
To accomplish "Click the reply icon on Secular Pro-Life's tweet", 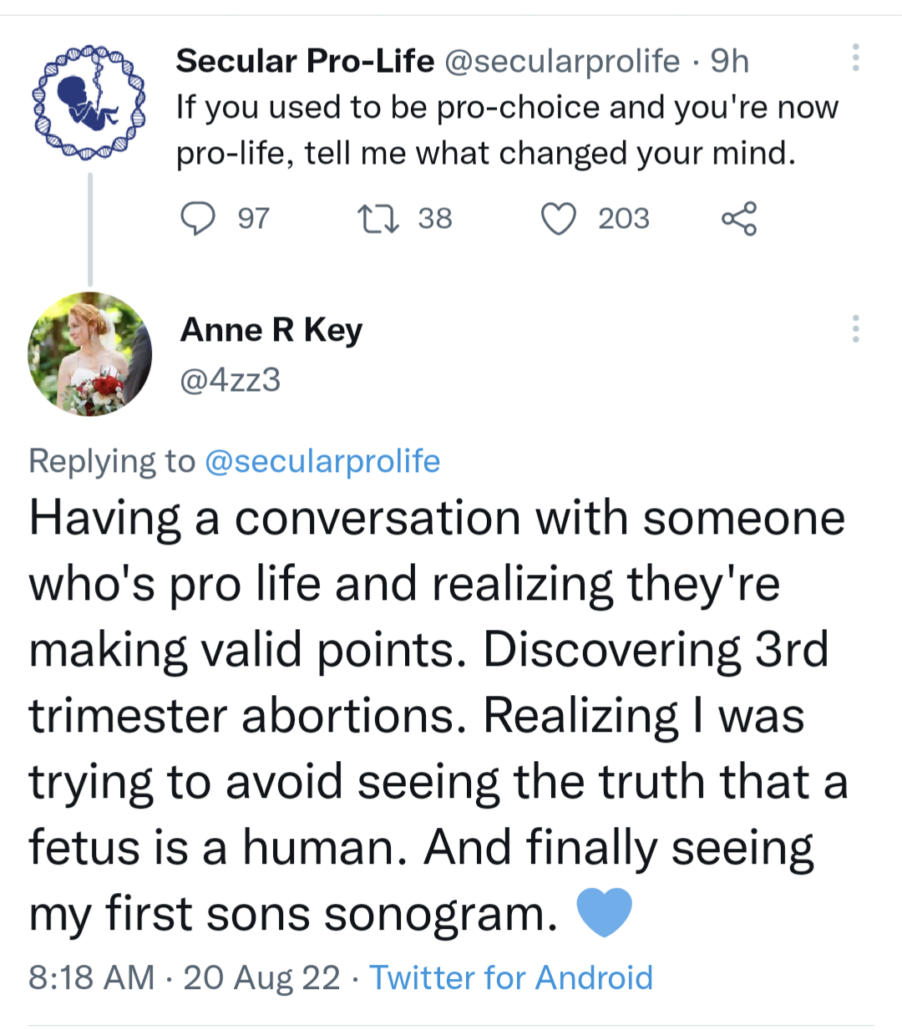I will pos(198,218).
